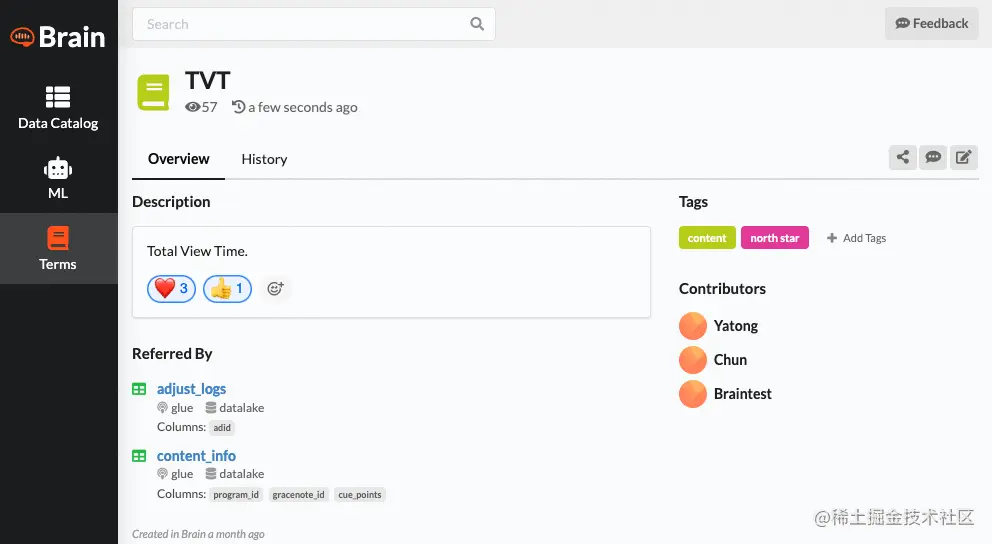Open the comments icon button
This screenshot has width=992, height=544.
coord(933,157)
